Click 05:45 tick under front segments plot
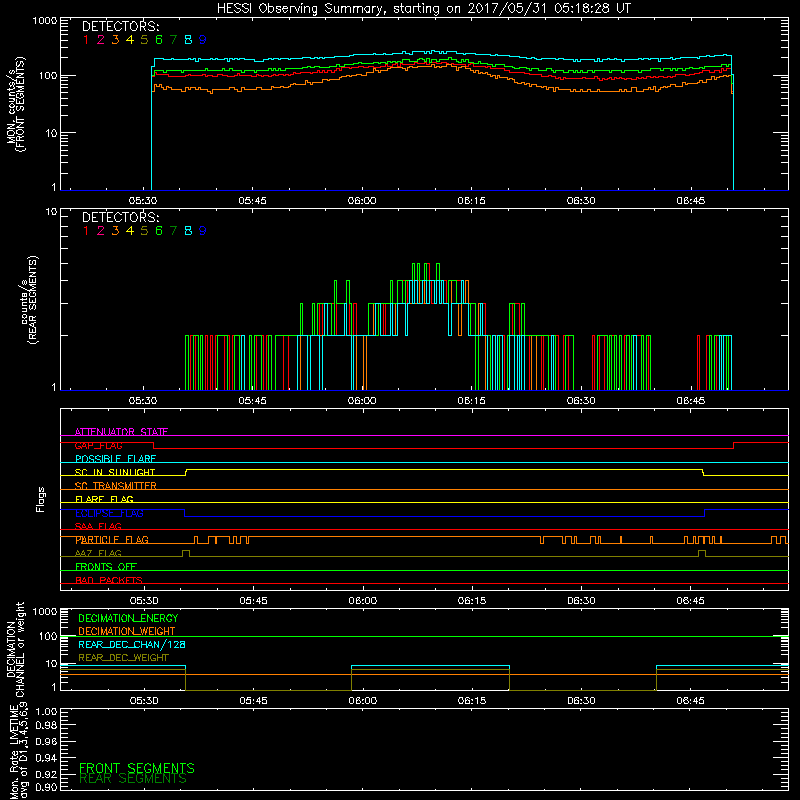Viewport: 800px width, 800px height. coord(253,201)
